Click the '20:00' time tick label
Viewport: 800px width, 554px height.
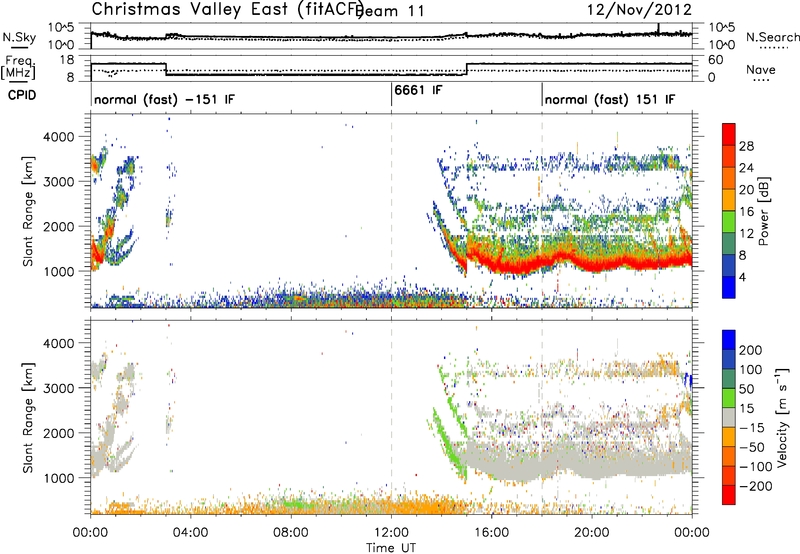592,533
